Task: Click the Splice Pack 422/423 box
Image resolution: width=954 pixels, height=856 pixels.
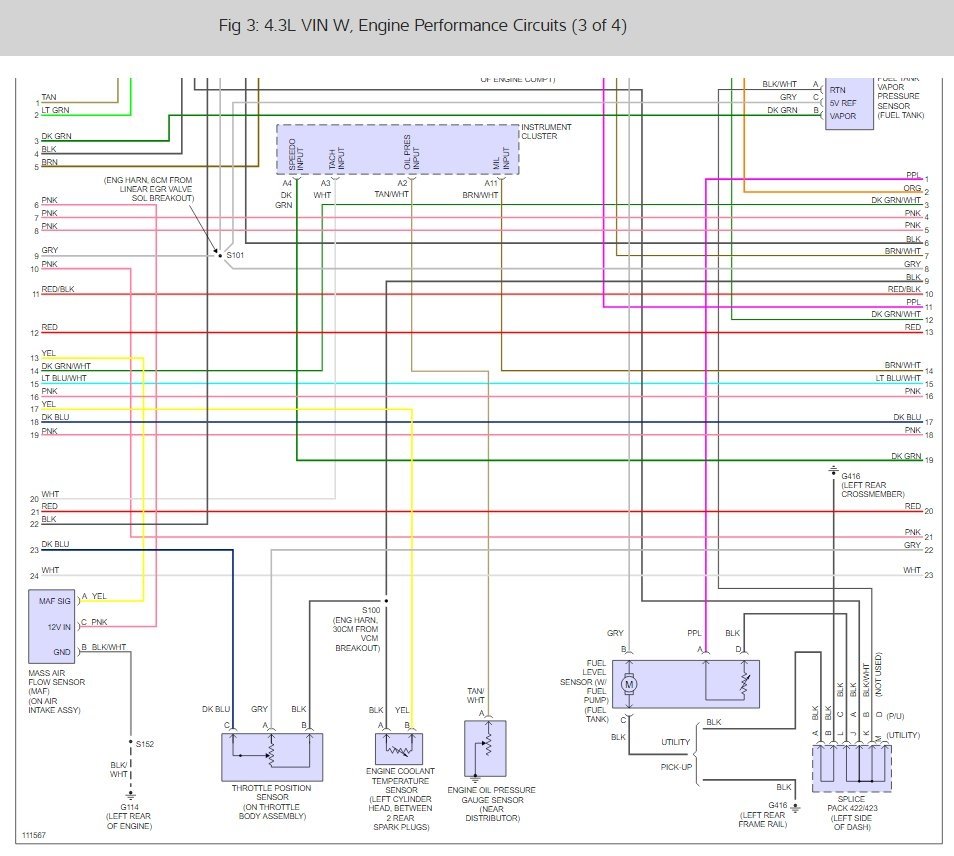Action: tap(852, 769)
